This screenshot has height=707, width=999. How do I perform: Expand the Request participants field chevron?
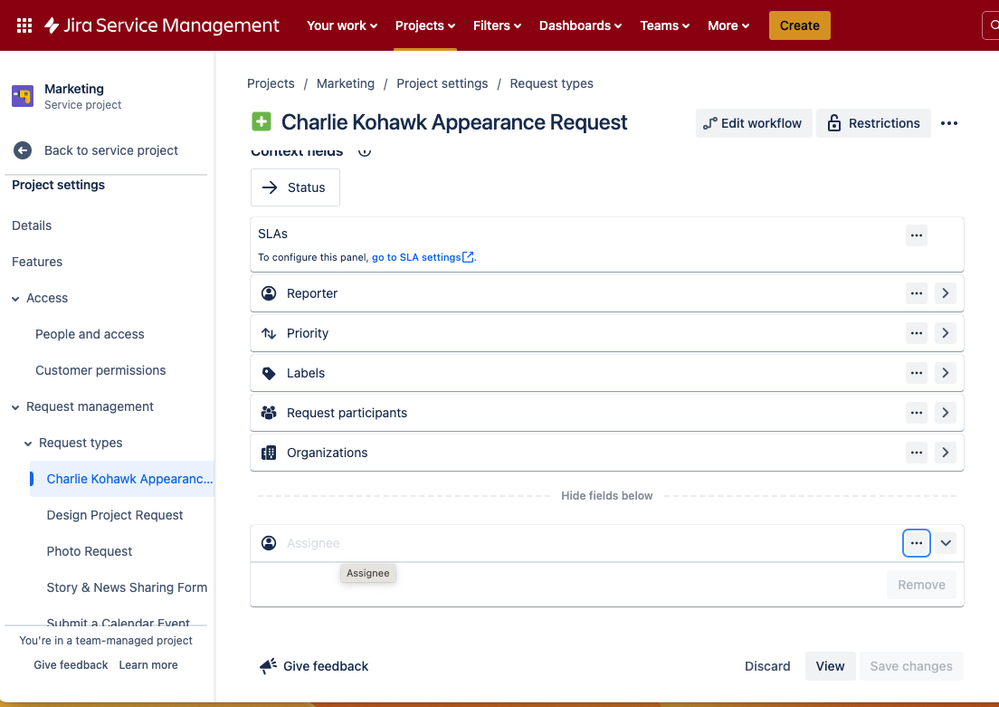click(x=945, y=413)
